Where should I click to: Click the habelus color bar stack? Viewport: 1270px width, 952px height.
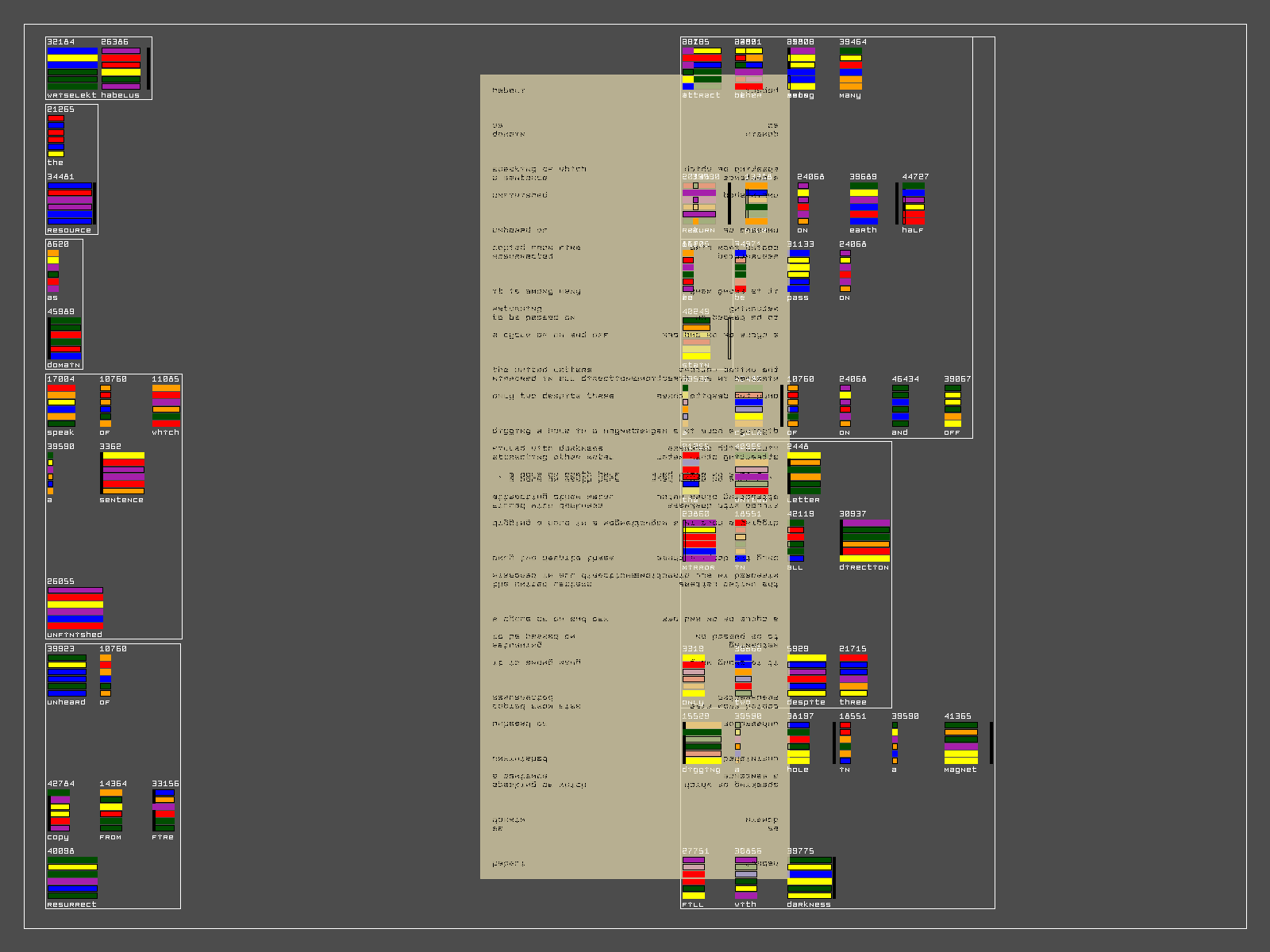121,68
